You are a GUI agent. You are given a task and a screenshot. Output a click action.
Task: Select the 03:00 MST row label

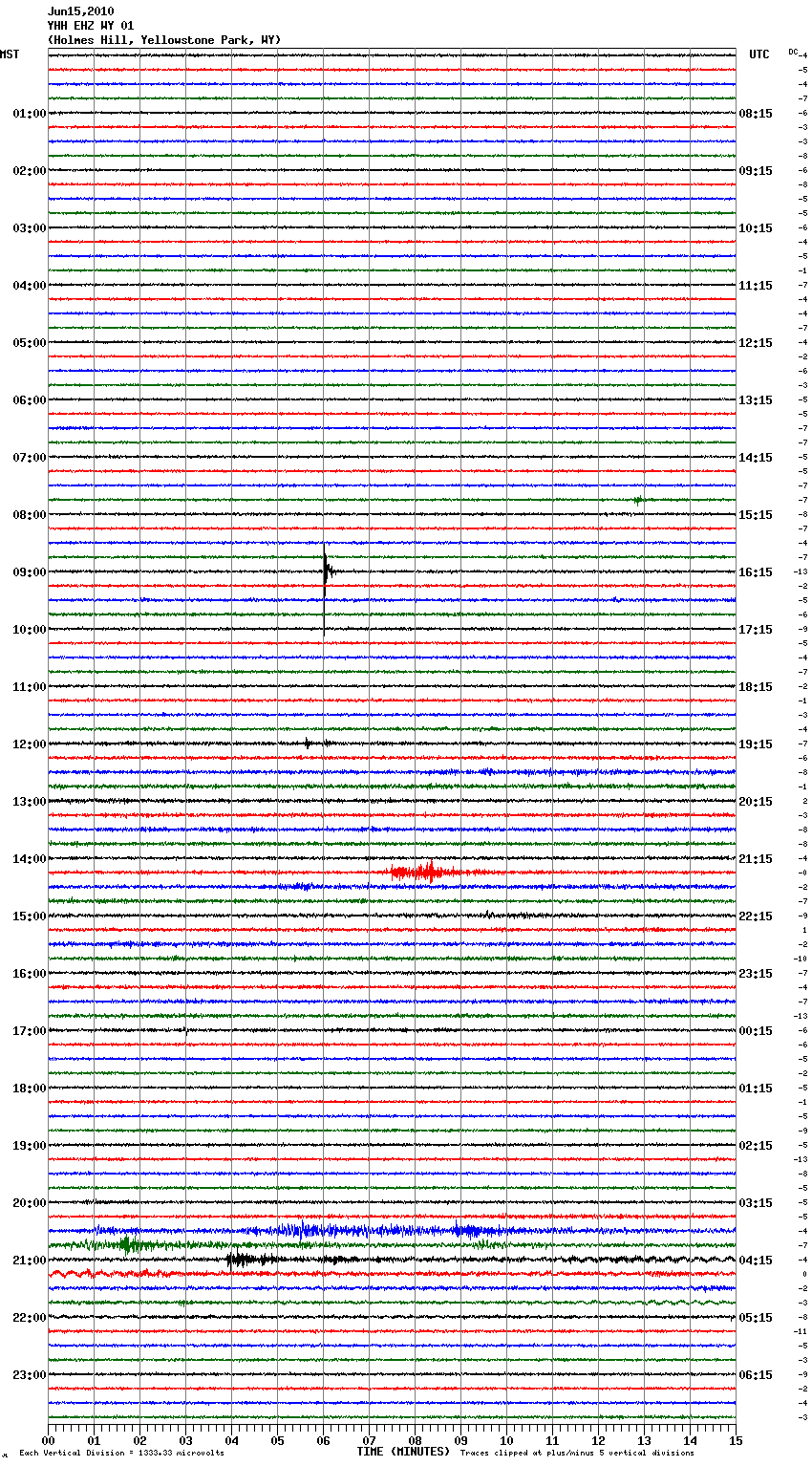30,228
